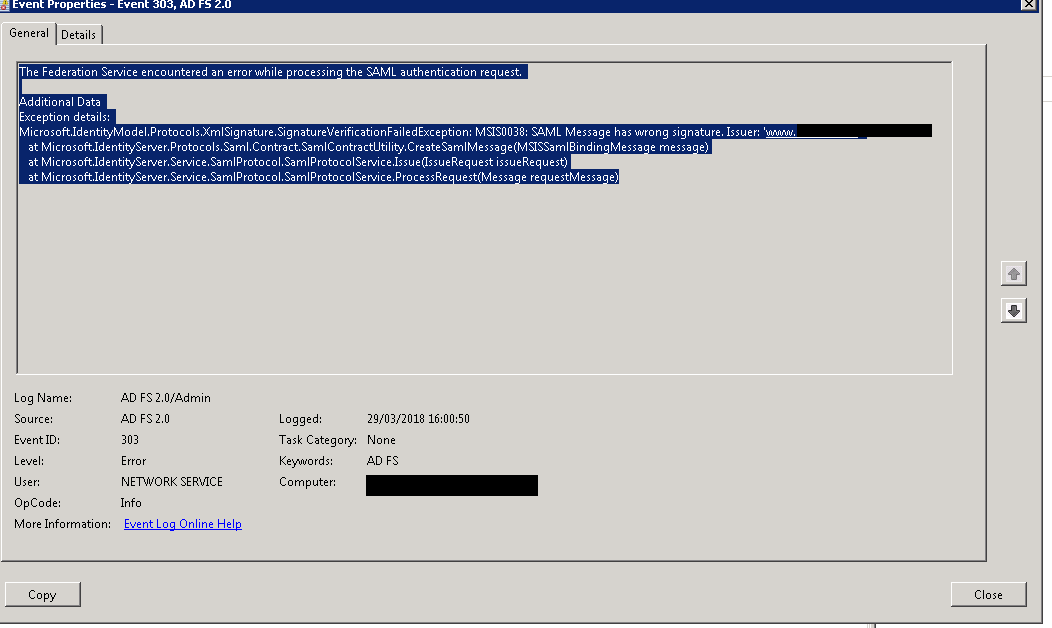Click the OpCode value 'Info'
Screen dimensions: 1052x628
click(131, 503)
